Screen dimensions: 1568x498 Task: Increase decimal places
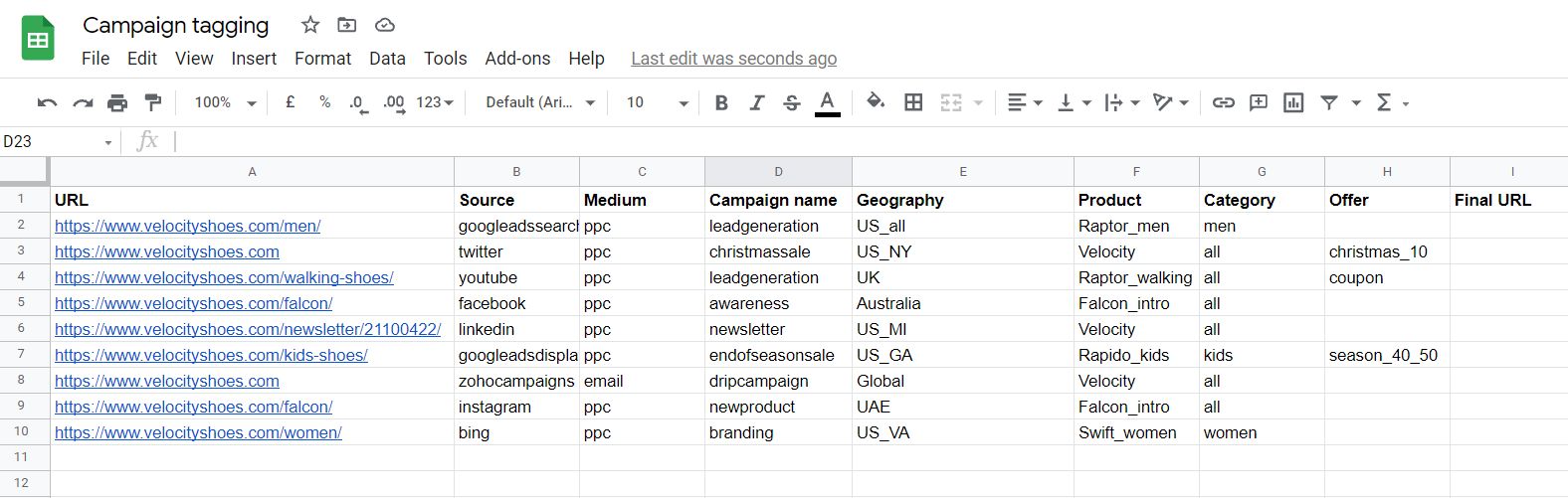pos(394,103)
